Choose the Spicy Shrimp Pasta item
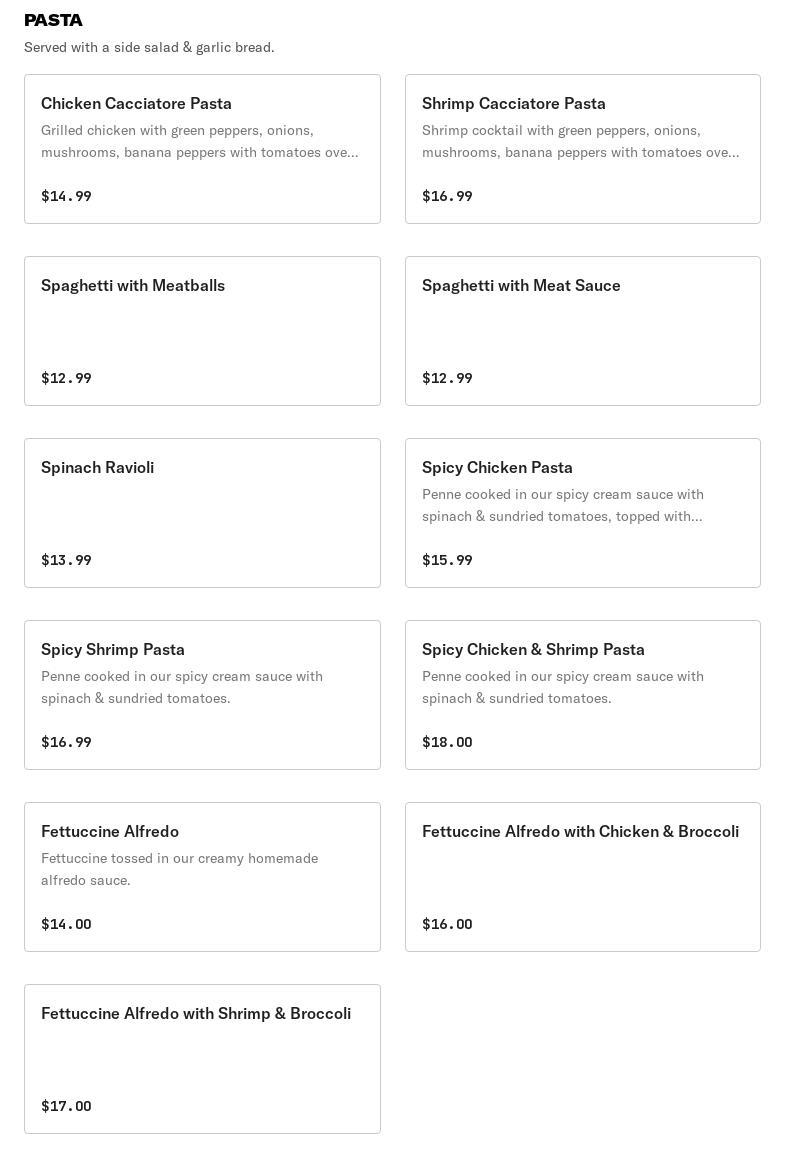Screen dimensions: 785x1150 [113, 650]
